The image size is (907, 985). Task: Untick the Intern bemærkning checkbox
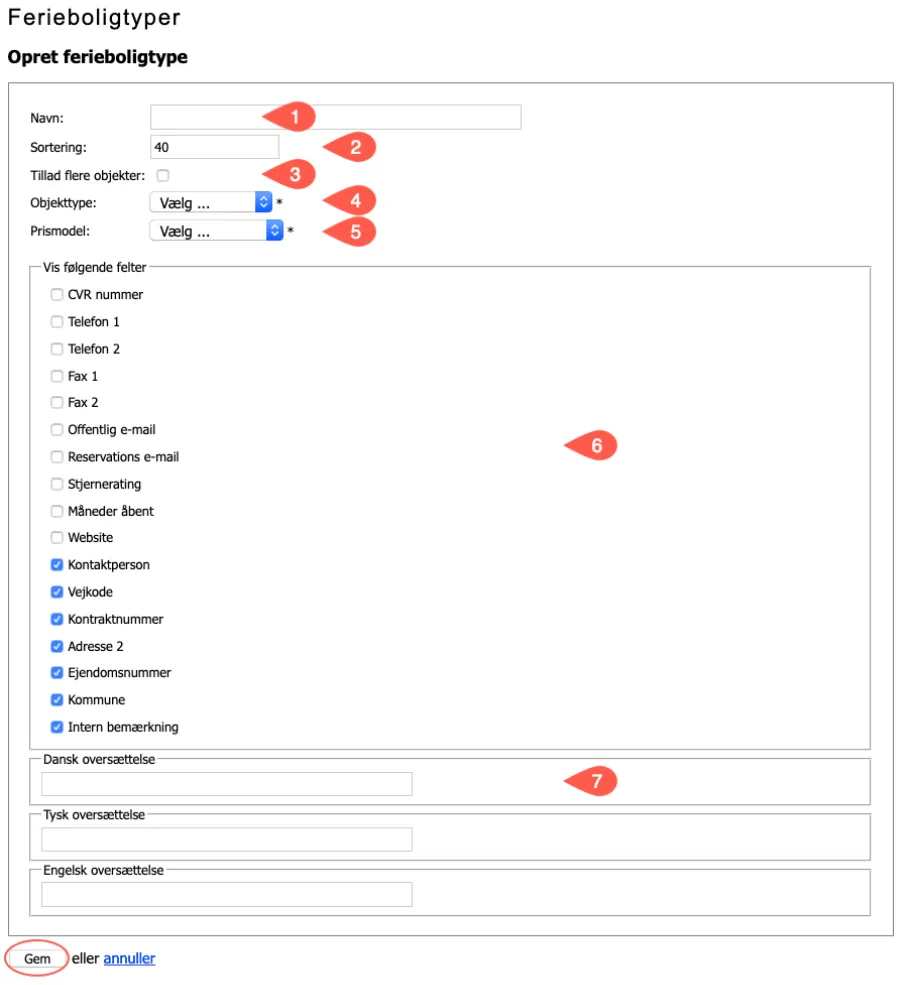pos(57,727)
